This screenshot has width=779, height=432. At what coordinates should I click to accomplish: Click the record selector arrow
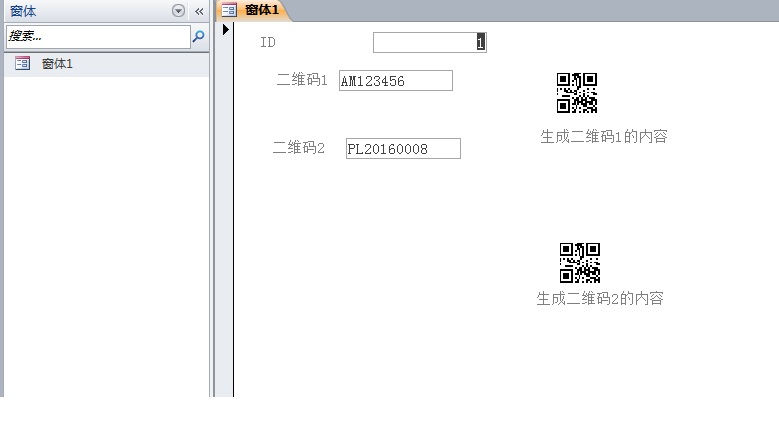(x=226, y=30)
